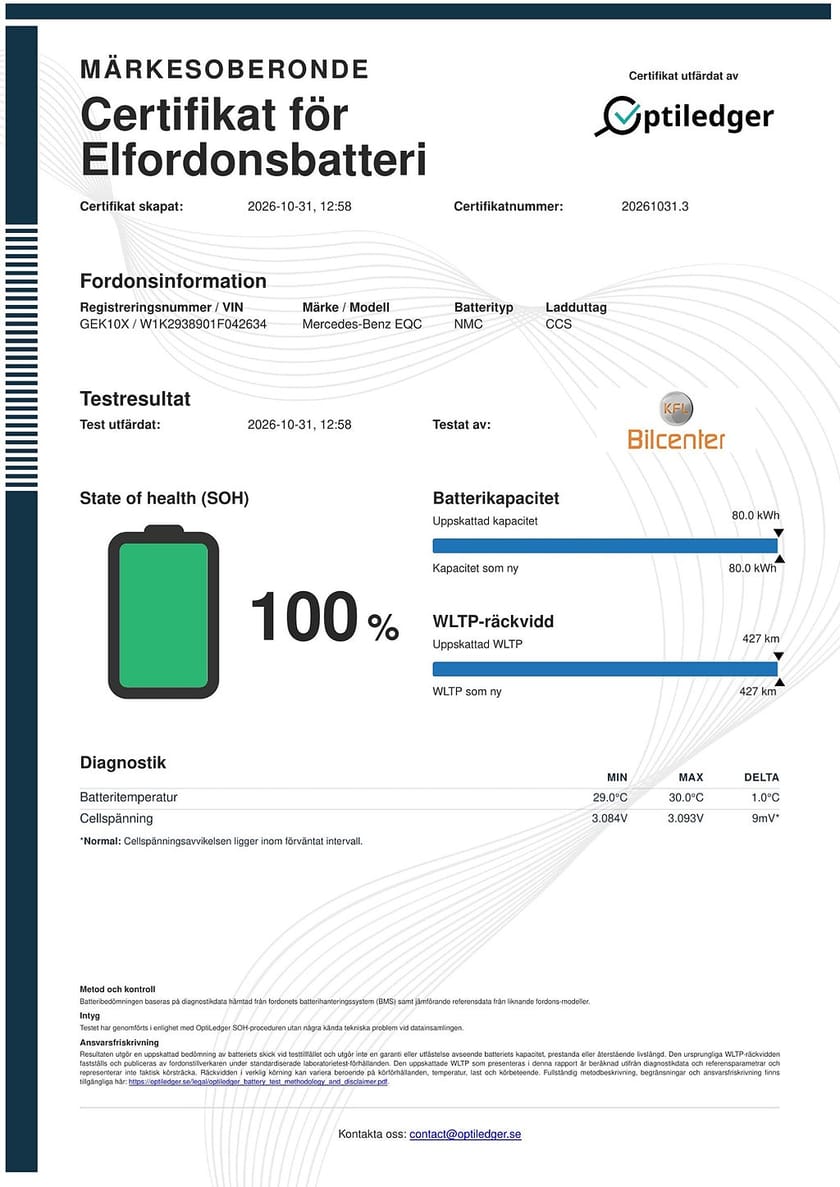The width and height of the screenshot is (840, 1187).
Task: Click the down marker above the Uppskattad WLTP bar
Action: 779,656
